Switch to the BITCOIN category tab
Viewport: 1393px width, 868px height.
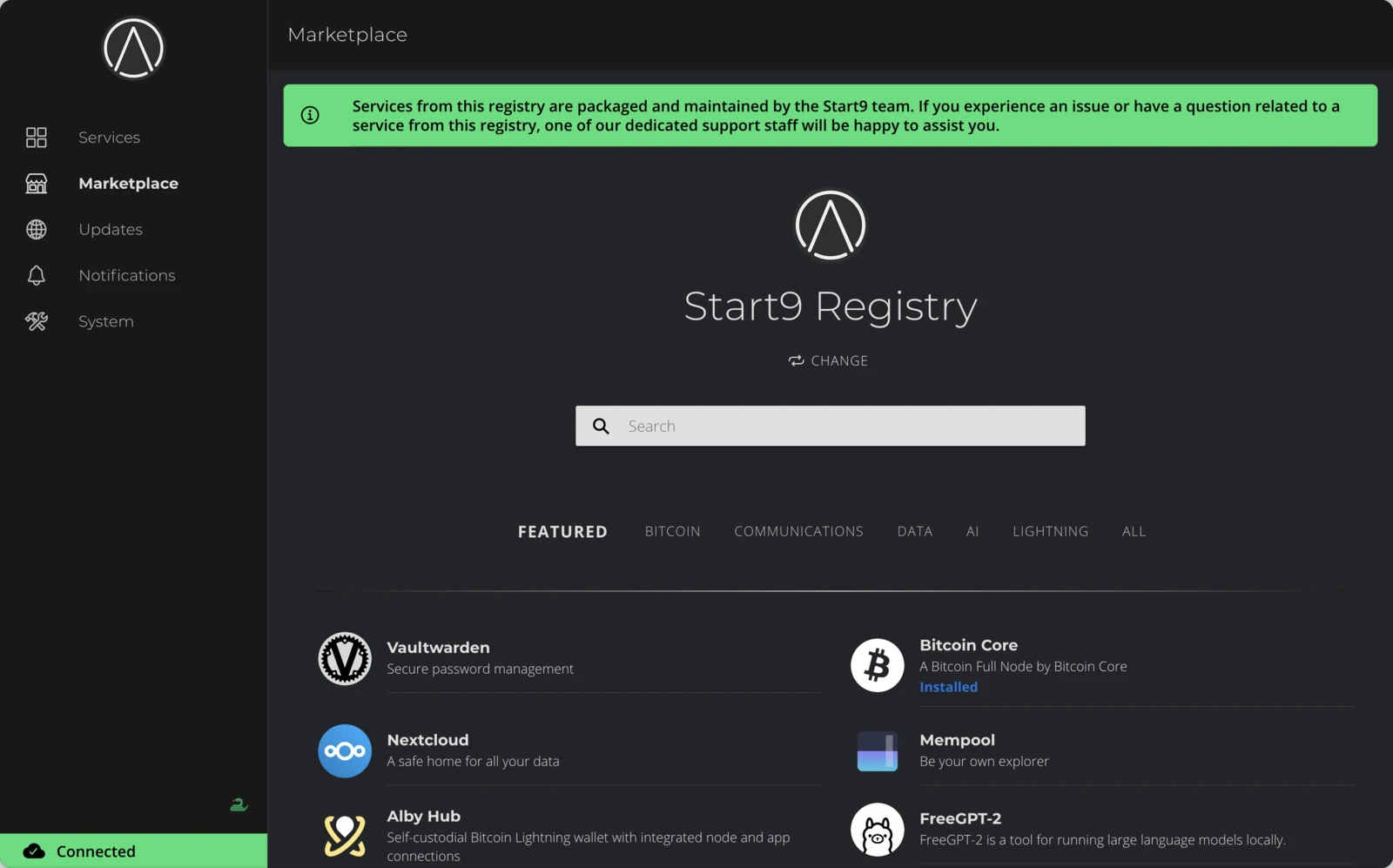click(672, 531)
